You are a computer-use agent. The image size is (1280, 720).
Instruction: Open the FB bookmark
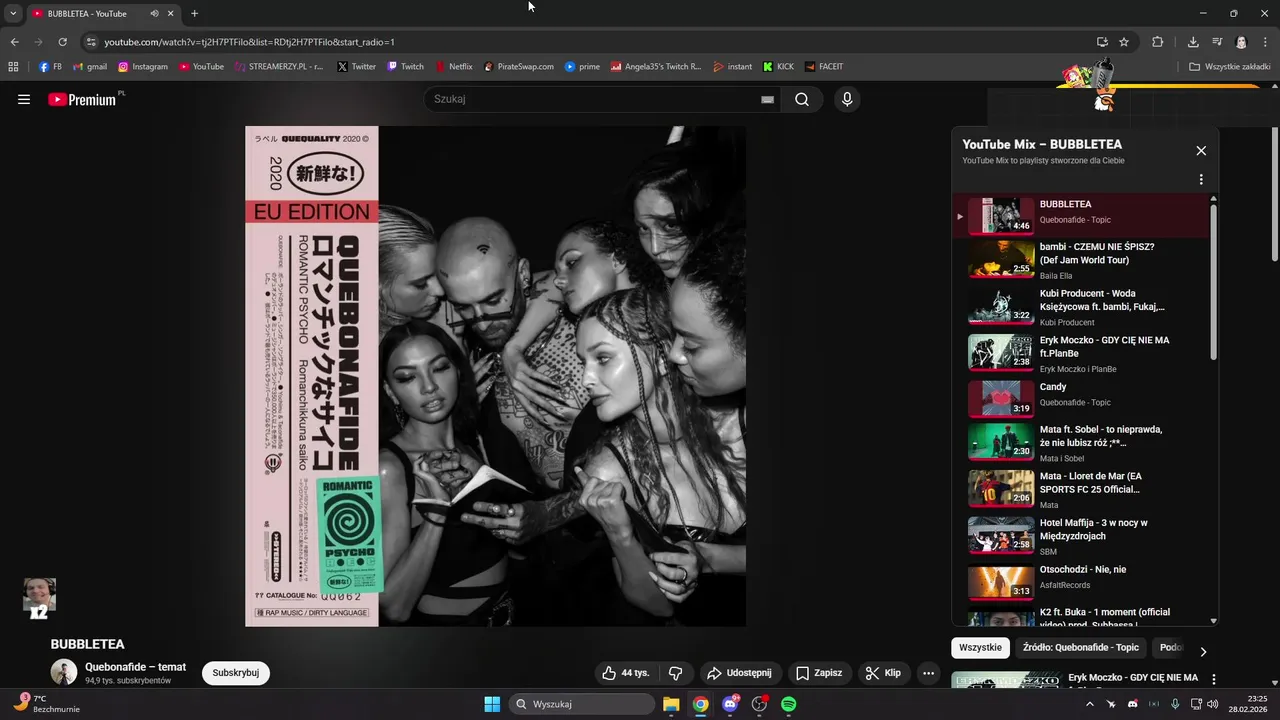(50, 67)
